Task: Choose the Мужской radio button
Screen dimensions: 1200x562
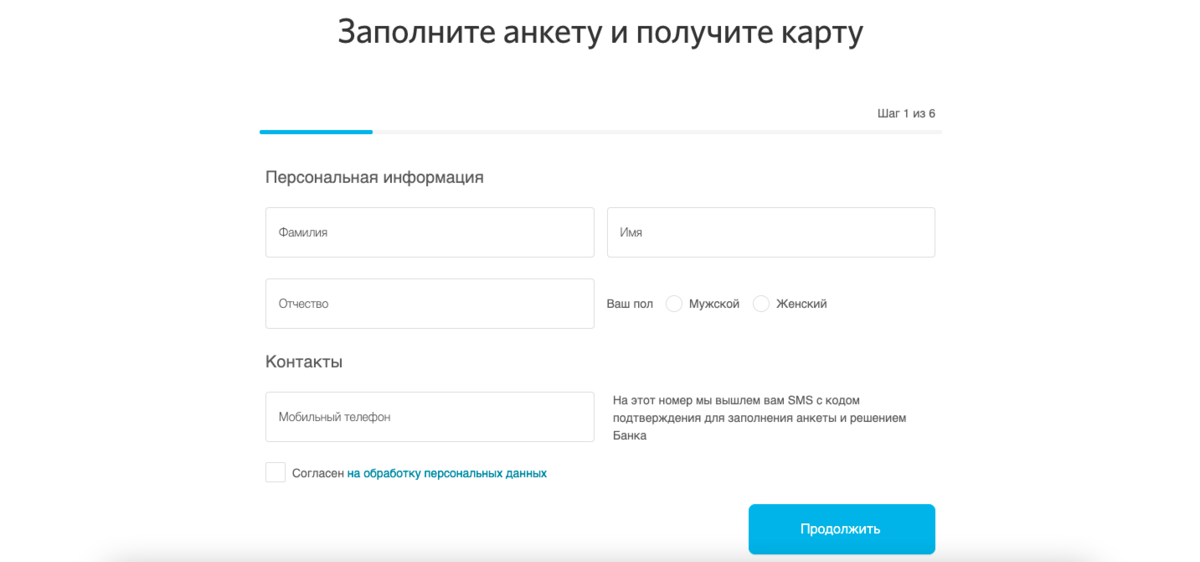Action: (674, 303)
